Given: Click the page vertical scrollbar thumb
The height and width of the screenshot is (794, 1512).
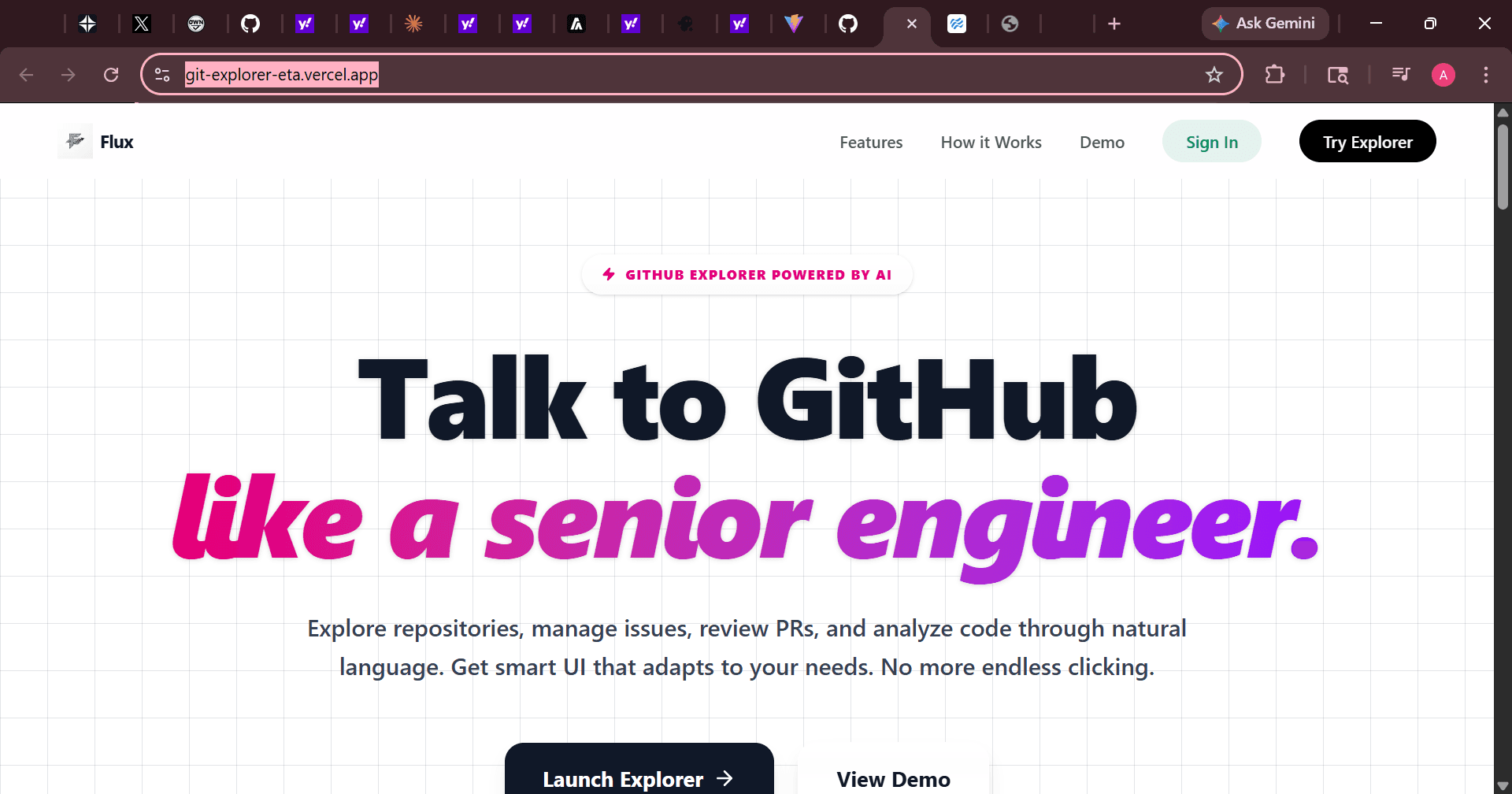Looking at the screenshot, I should tap(1503, 165).
